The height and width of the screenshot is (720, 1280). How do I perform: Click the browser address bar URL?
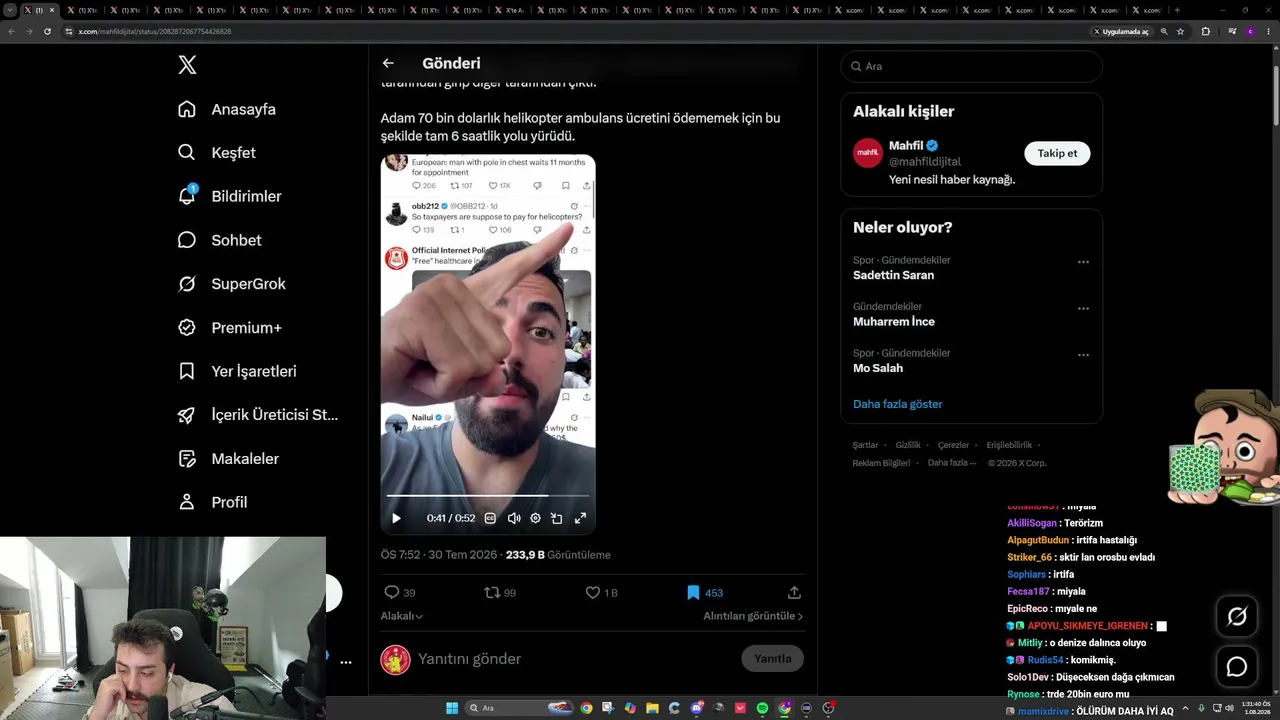pyautogui.click(x=155, y=31)
